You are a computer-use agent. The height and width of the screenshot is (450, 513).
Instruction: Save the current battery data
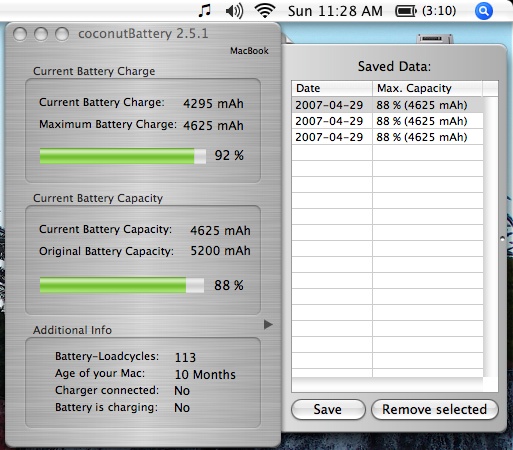(x=328, y=409)
